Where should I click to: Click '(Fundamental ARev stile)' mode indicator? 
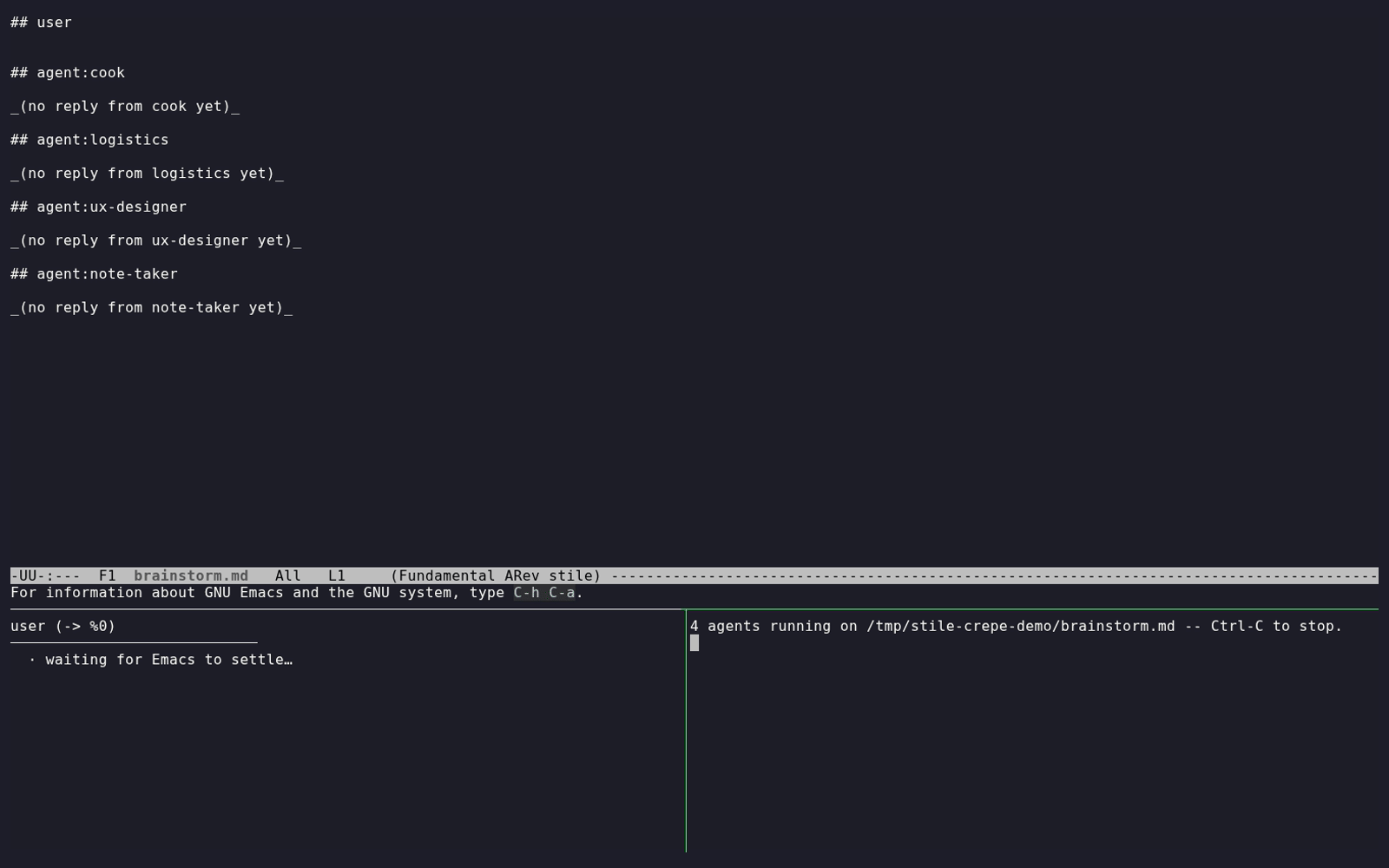[x=496, y=575]
